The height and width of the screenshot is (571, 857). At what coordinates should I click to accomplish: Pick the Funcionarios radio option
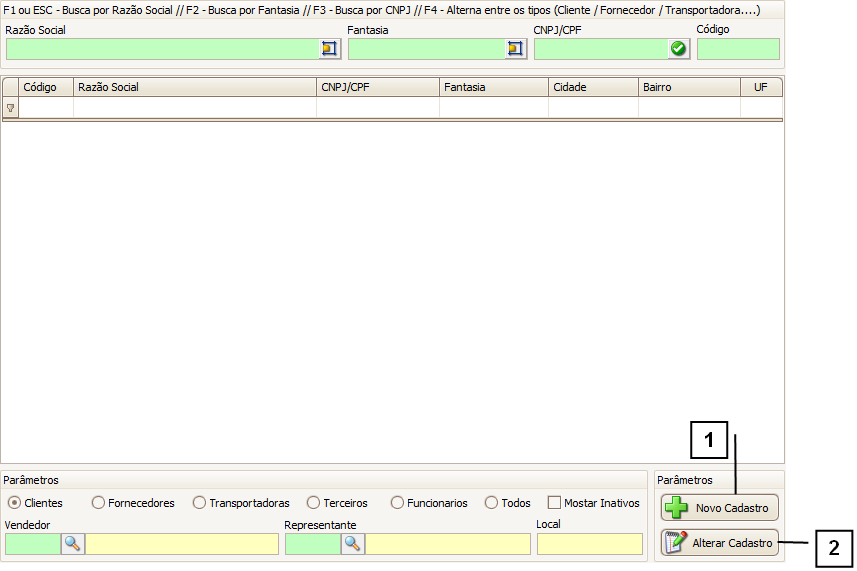pos(398,503)
